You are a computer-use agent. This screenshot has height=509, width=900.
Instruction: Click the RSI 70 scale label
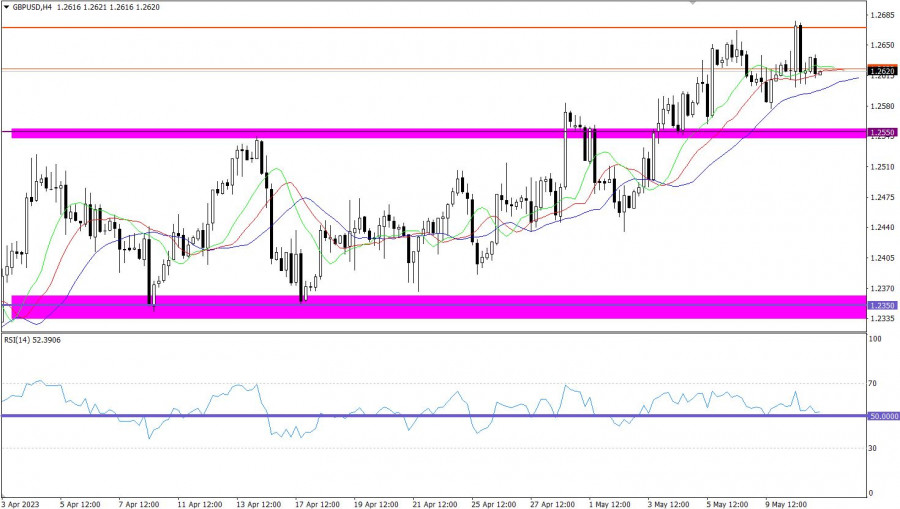873,383
